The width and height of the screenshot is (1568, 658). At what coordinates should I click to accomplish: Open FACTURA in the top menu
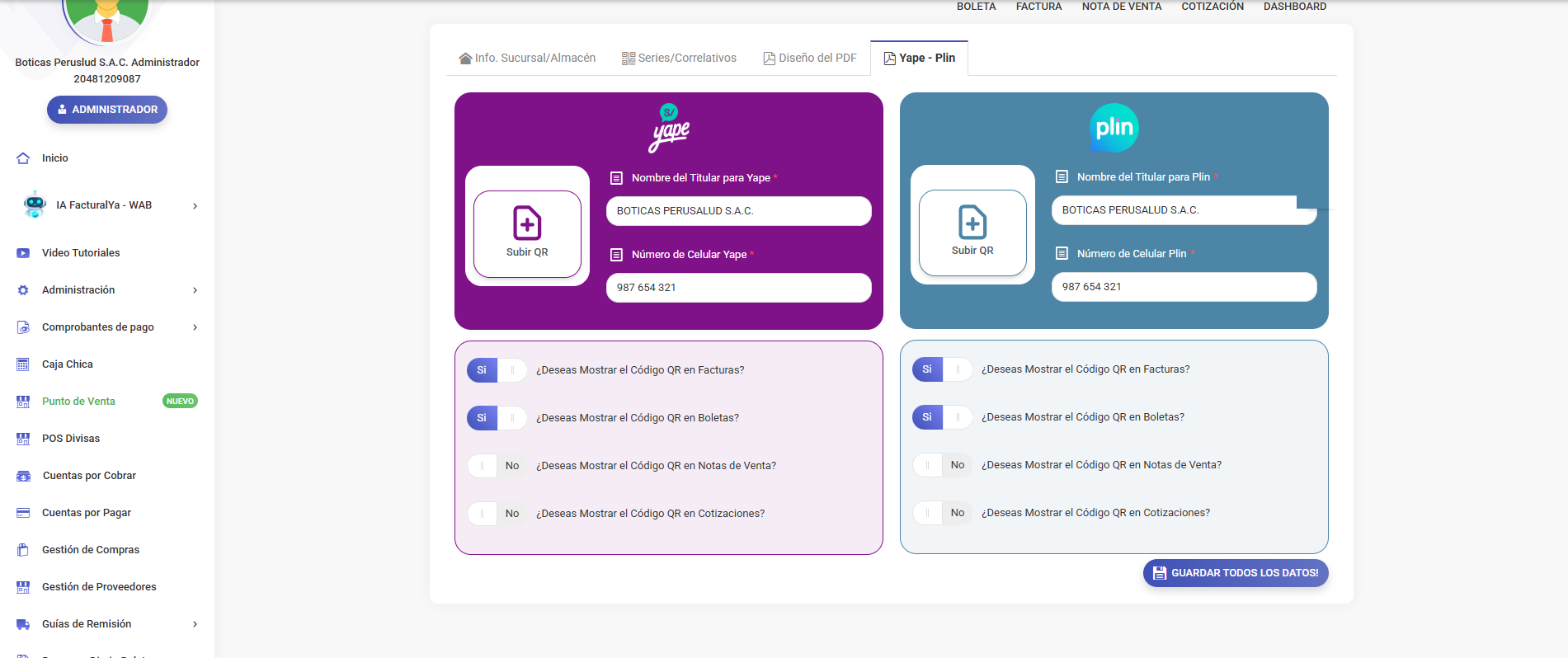(x=1038, y=7)
